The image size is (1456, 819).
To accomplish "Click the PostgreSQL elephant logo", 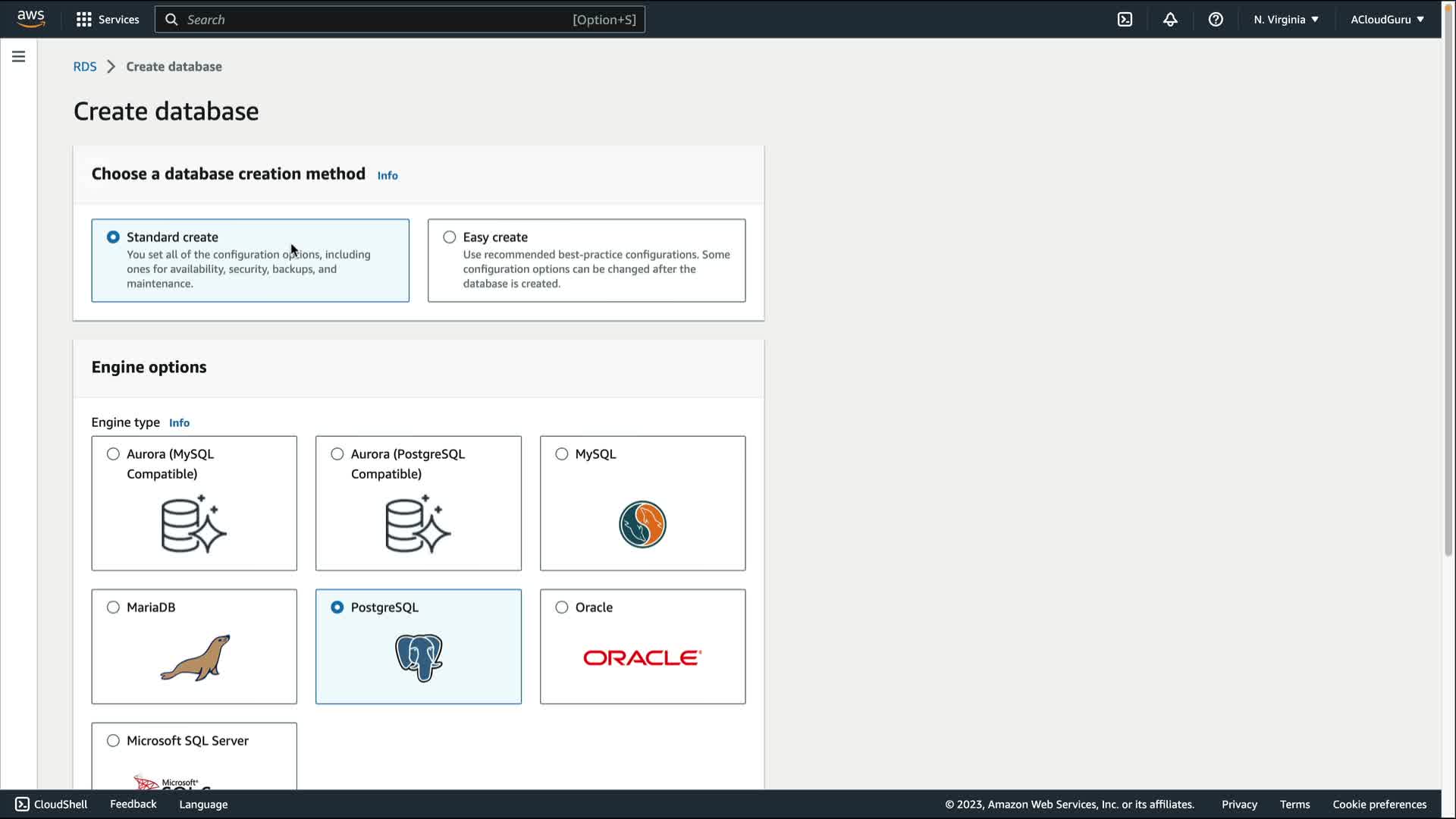I will 419,657.
